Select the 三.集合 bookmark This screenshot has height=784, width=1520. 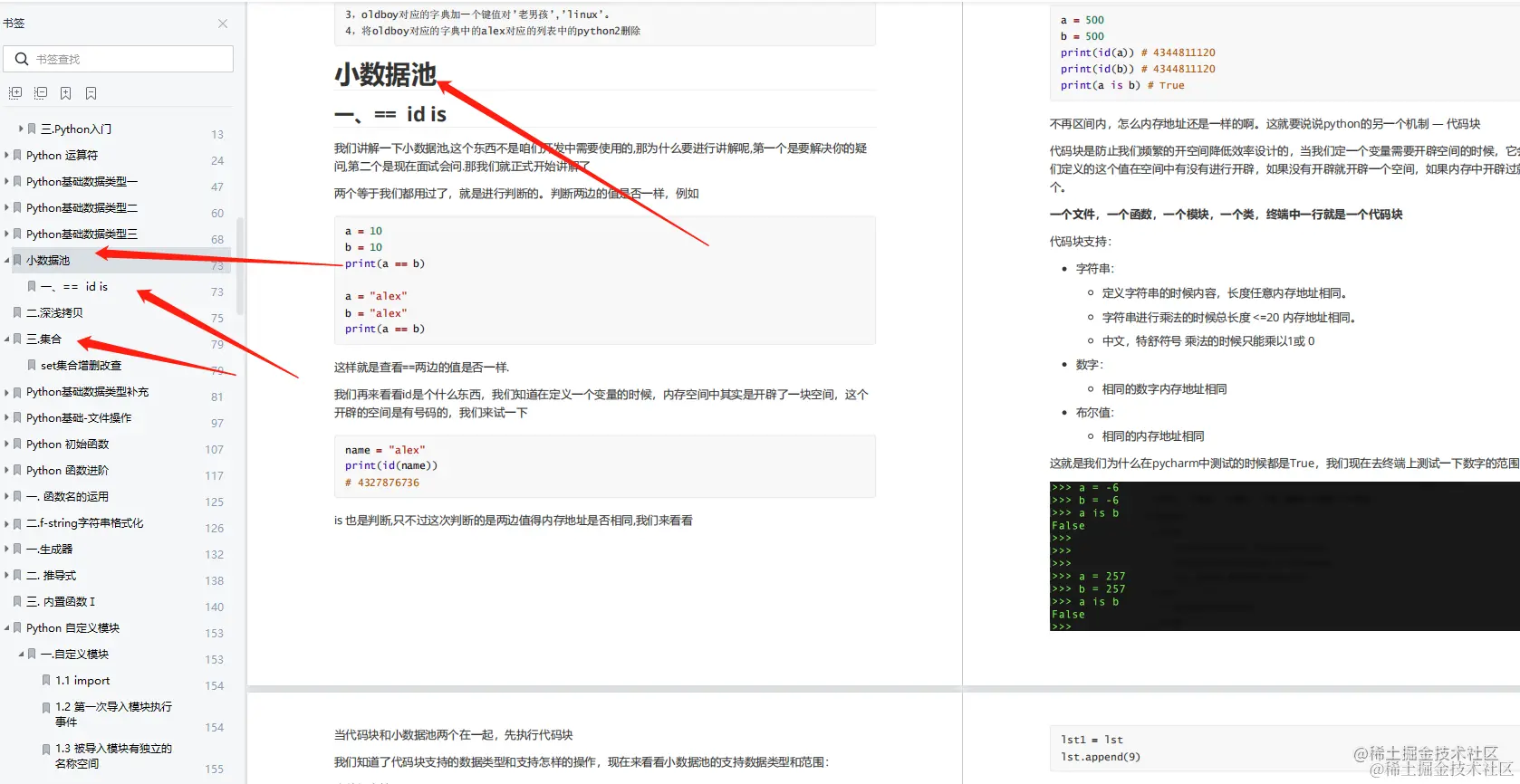click(x=43, y=339)
